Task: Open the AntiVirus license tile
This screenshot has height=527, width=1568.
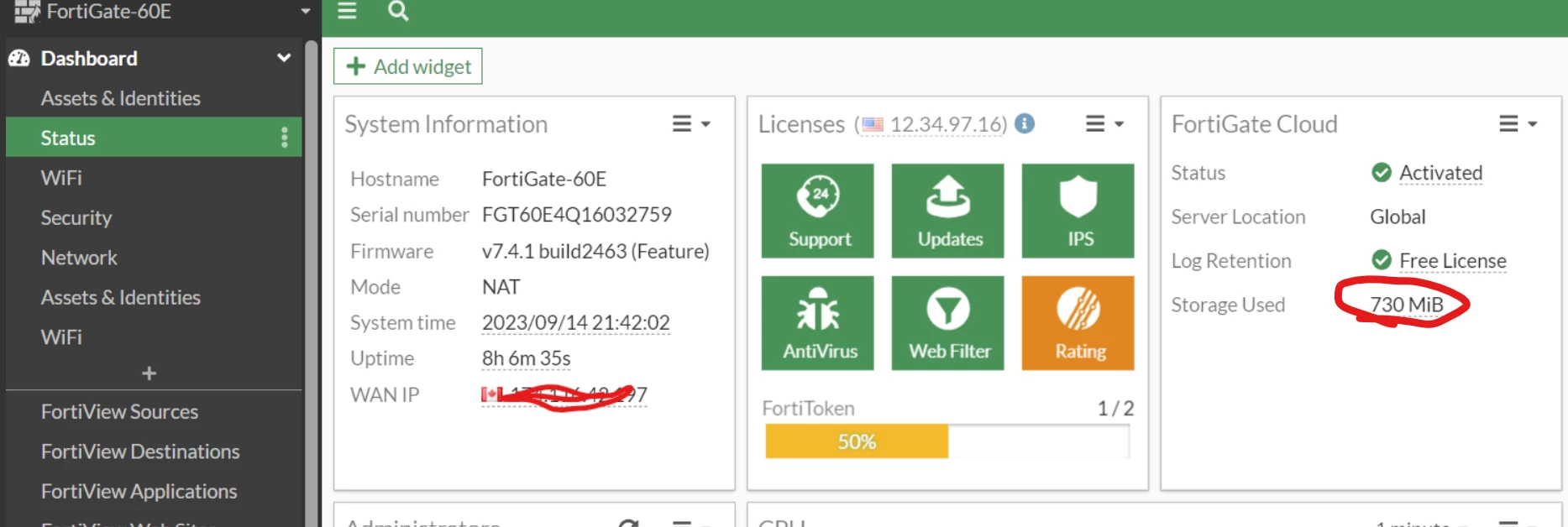Action: [x=817, y=323]
